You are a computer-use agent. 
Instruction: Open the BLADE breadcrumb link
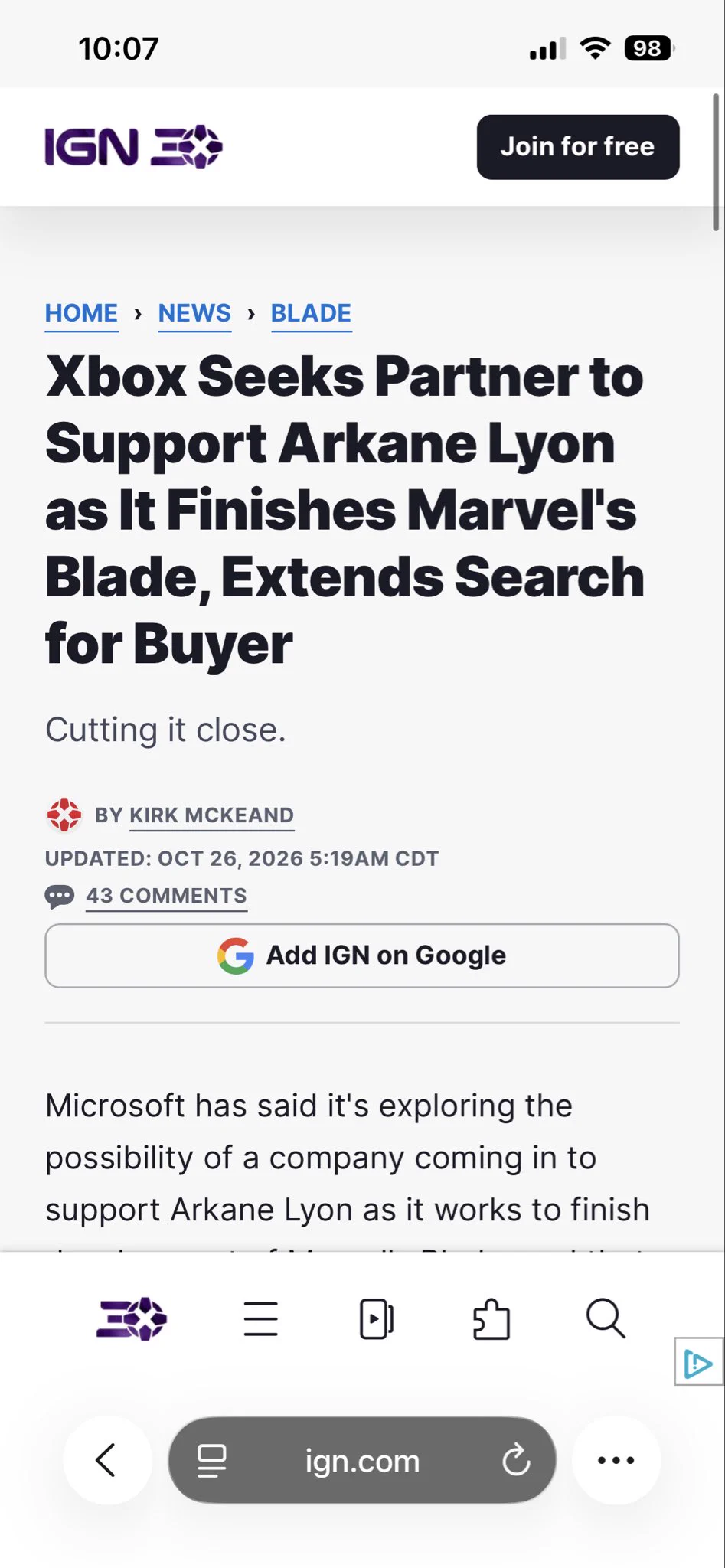pos(311,313)
